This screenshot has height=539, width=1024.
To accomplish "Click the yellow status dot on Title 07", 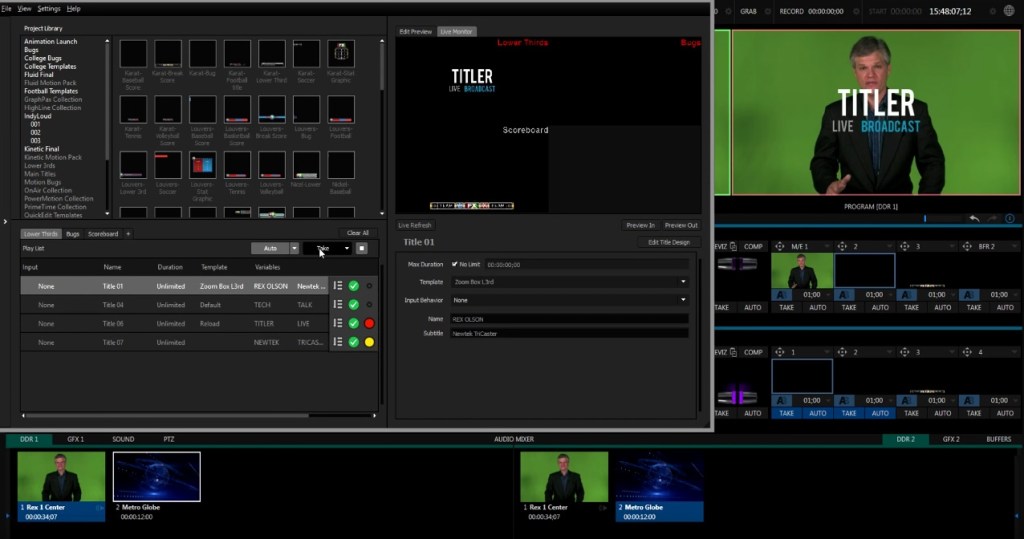I will coord(369,342).
